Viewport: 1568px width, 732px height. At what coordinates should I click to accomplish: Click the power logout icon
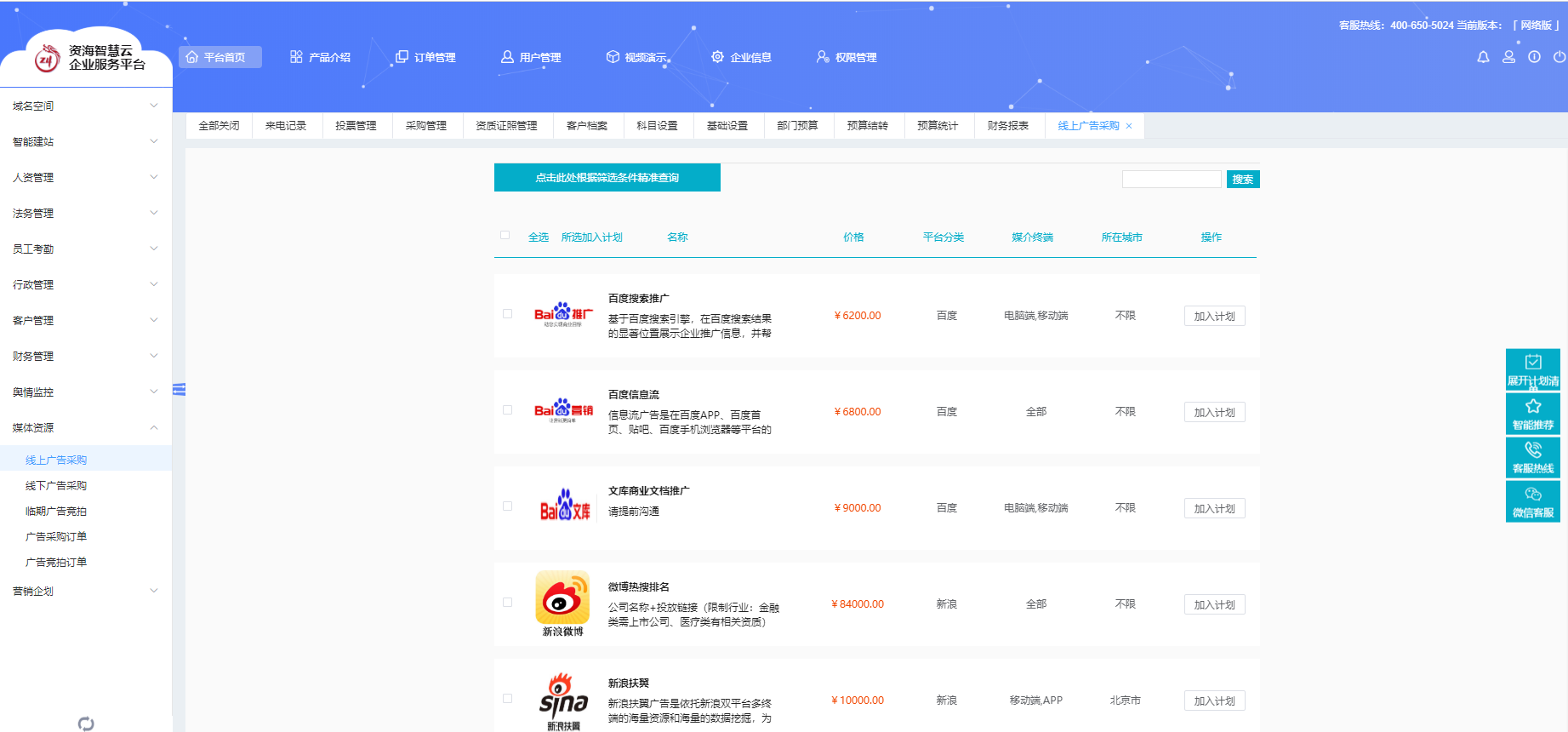[x=1559, y=57]
